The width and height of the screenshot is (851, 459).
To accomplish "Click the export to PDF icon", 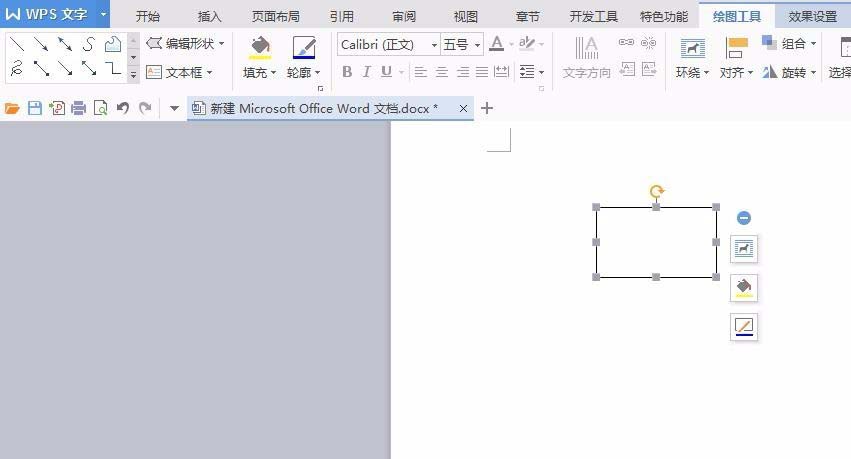I will [x=56, y=109].
